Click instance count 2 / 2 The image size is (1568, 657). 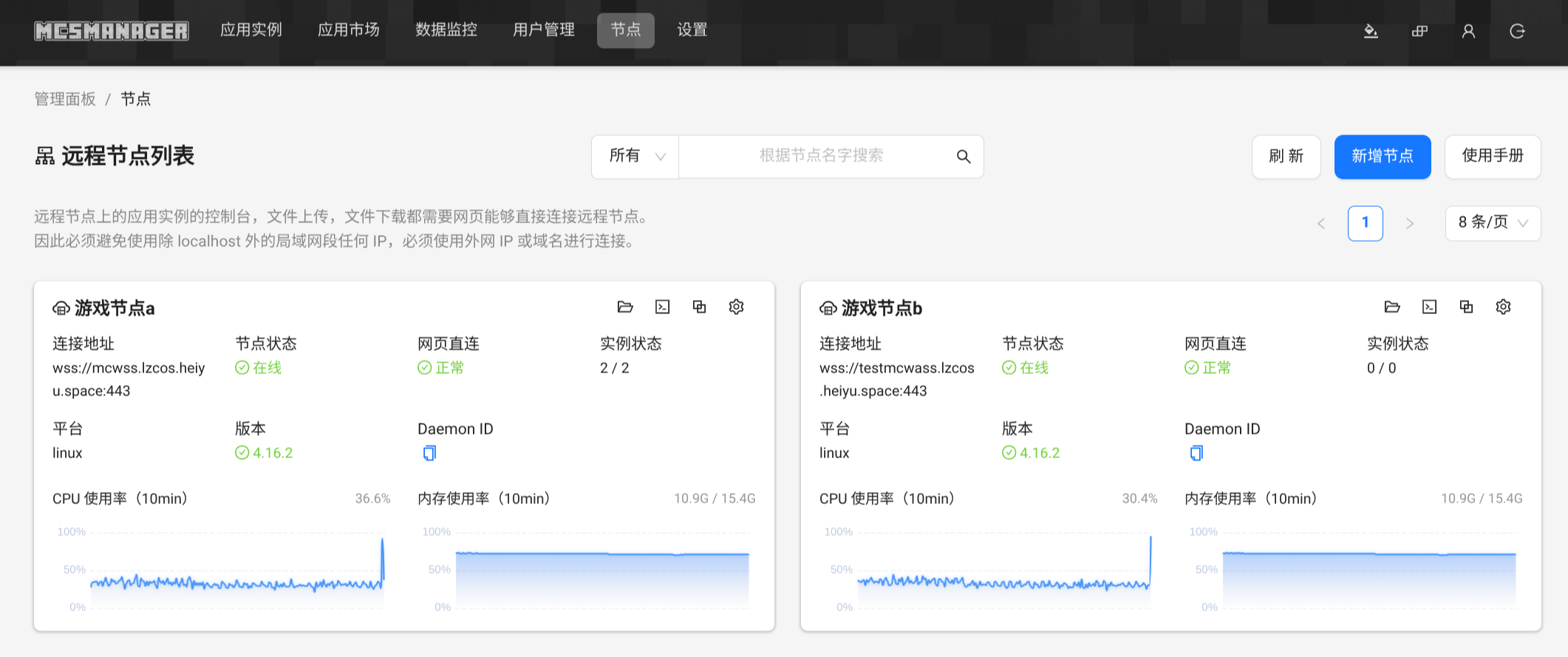[x=615, y=368]
